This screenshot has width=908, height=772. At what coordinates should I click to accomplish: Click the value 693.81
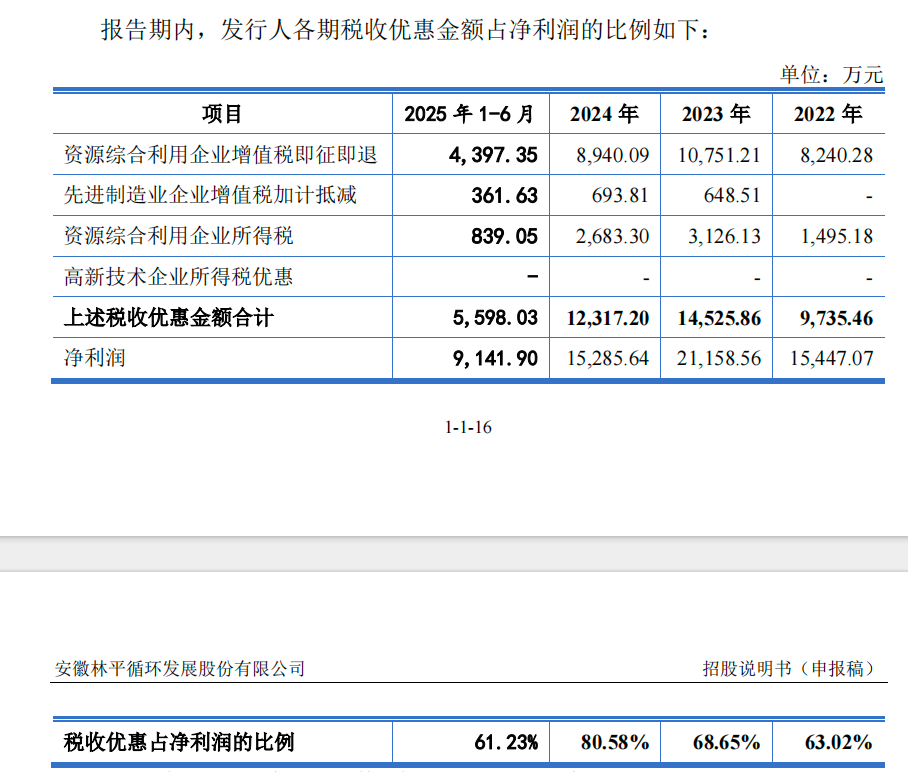click(x=620, y=196)
